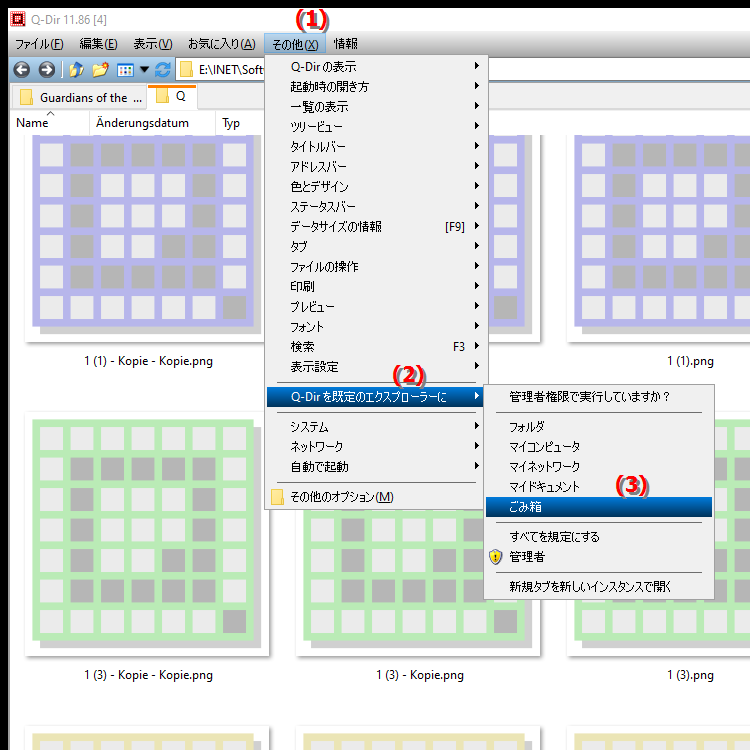Viewport: 750px width, 750px height.
Task: Select すべてを規定にする
Action: click(x=599, y=537)
